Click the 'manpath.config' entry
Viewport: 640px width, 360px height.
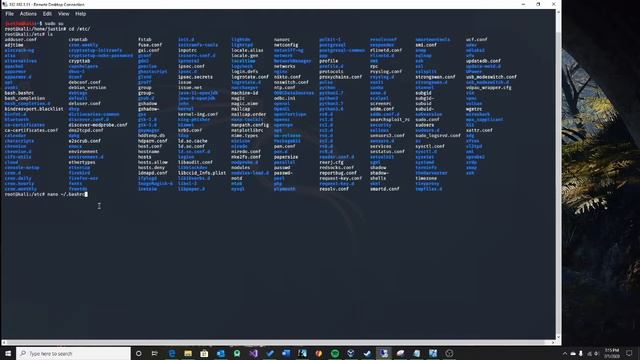(x=250, y=125)
